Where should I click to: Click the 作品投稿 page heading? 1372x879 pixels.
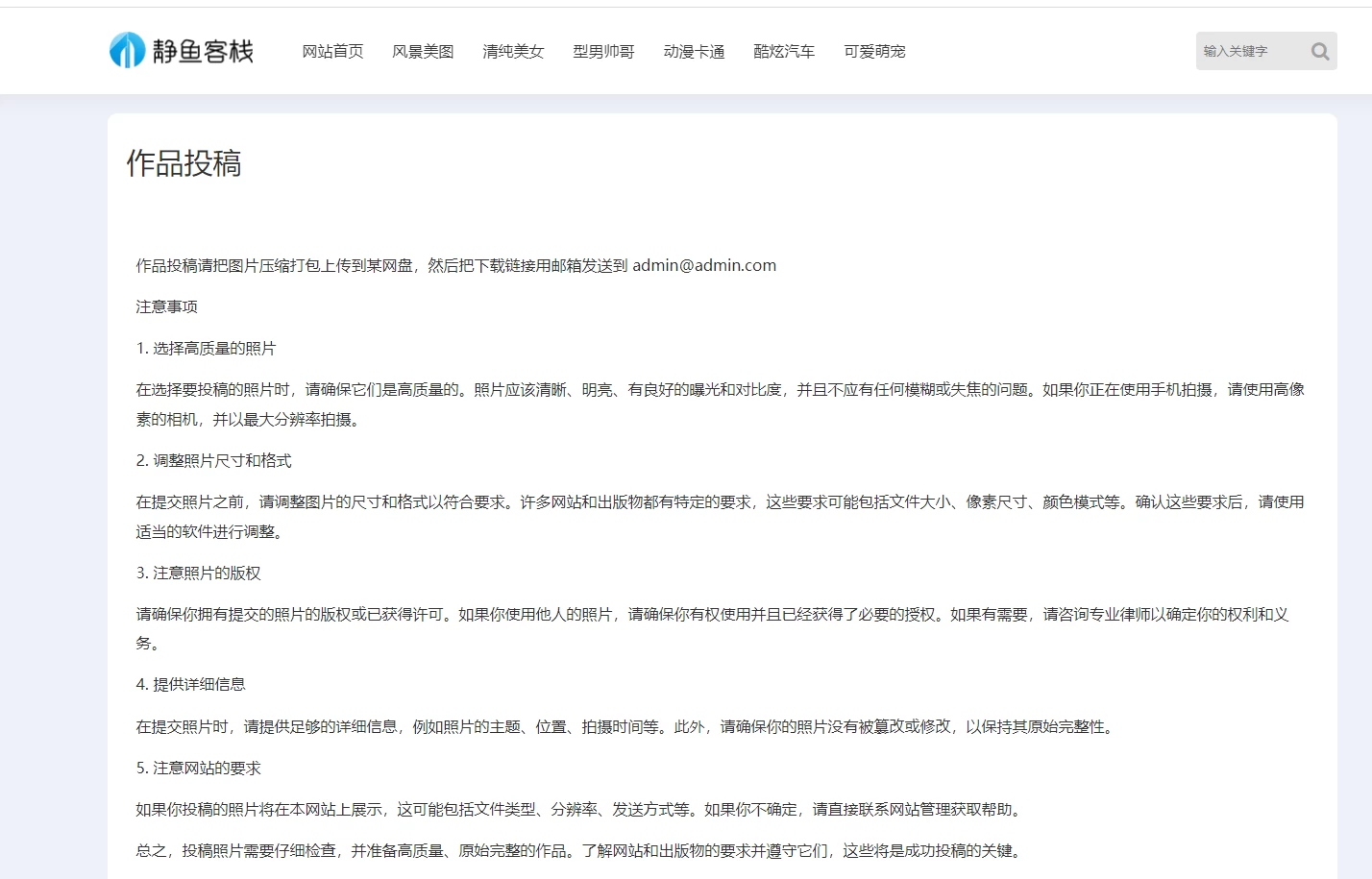pos(184,163)
